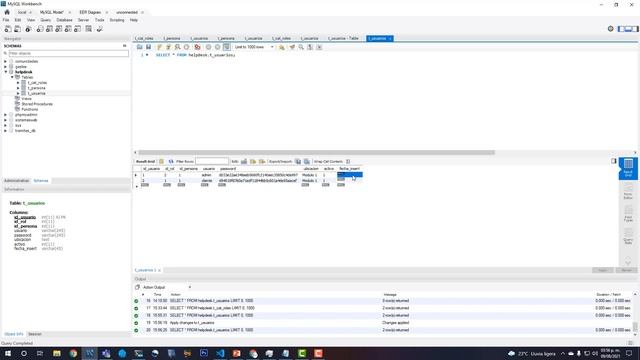Expand the t_cat_roles table
The height and width of the screenshot is (360, 640).
coord(18,82)
